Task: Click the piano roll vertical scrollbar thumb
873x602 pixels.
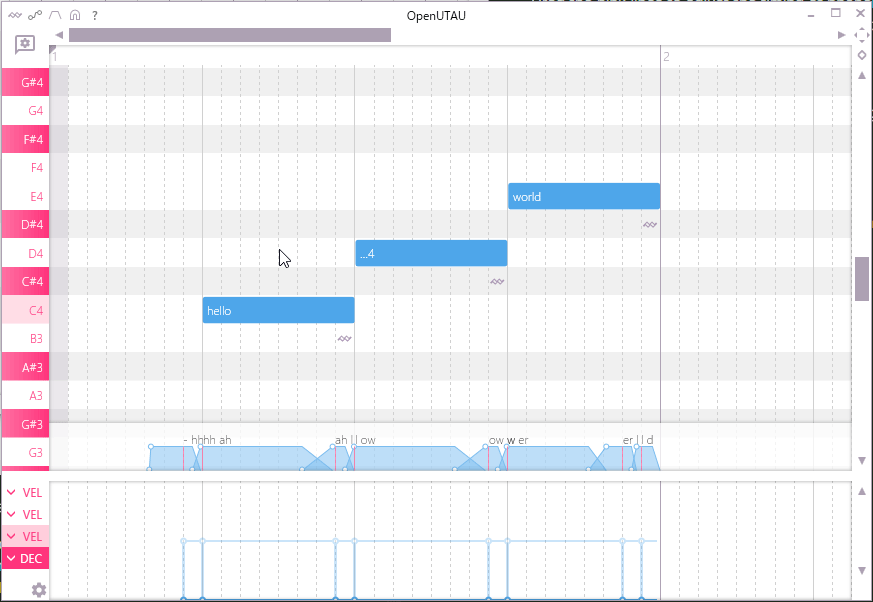Action: point(861,278)
